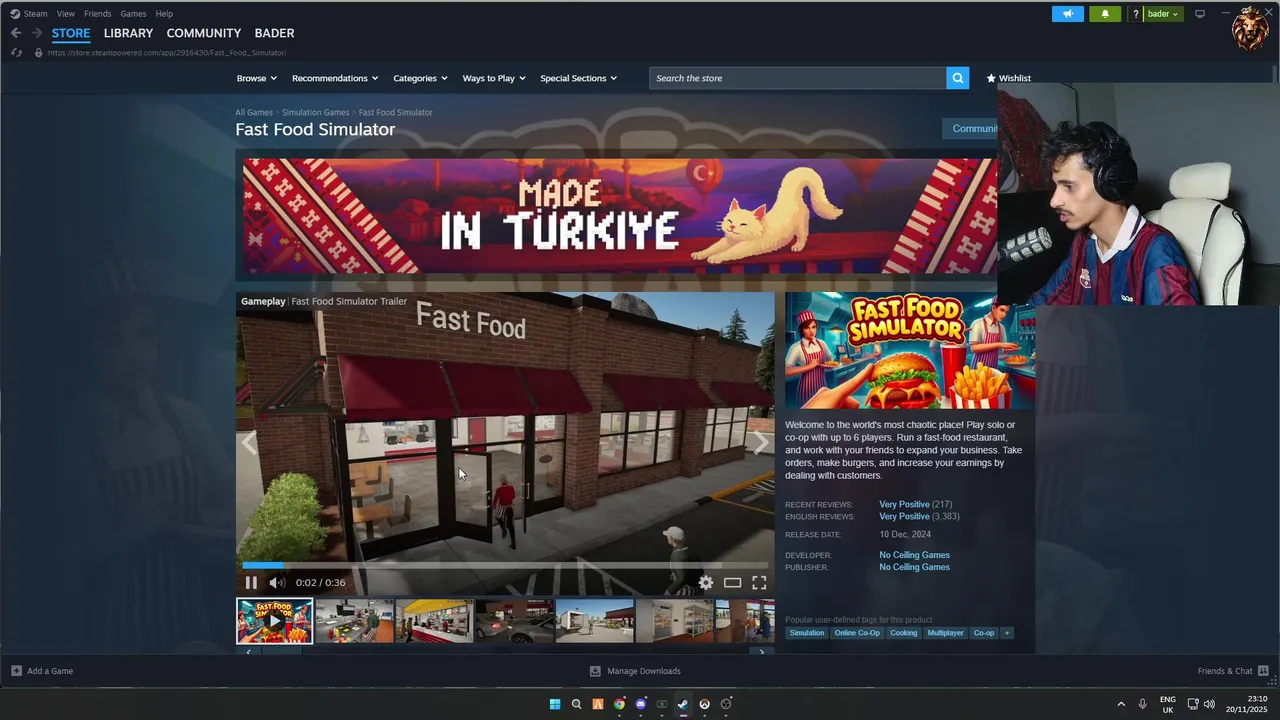Select the trailer thumbnail with play icon
Screen dimensions: 1280x720
tap(274, 621)
